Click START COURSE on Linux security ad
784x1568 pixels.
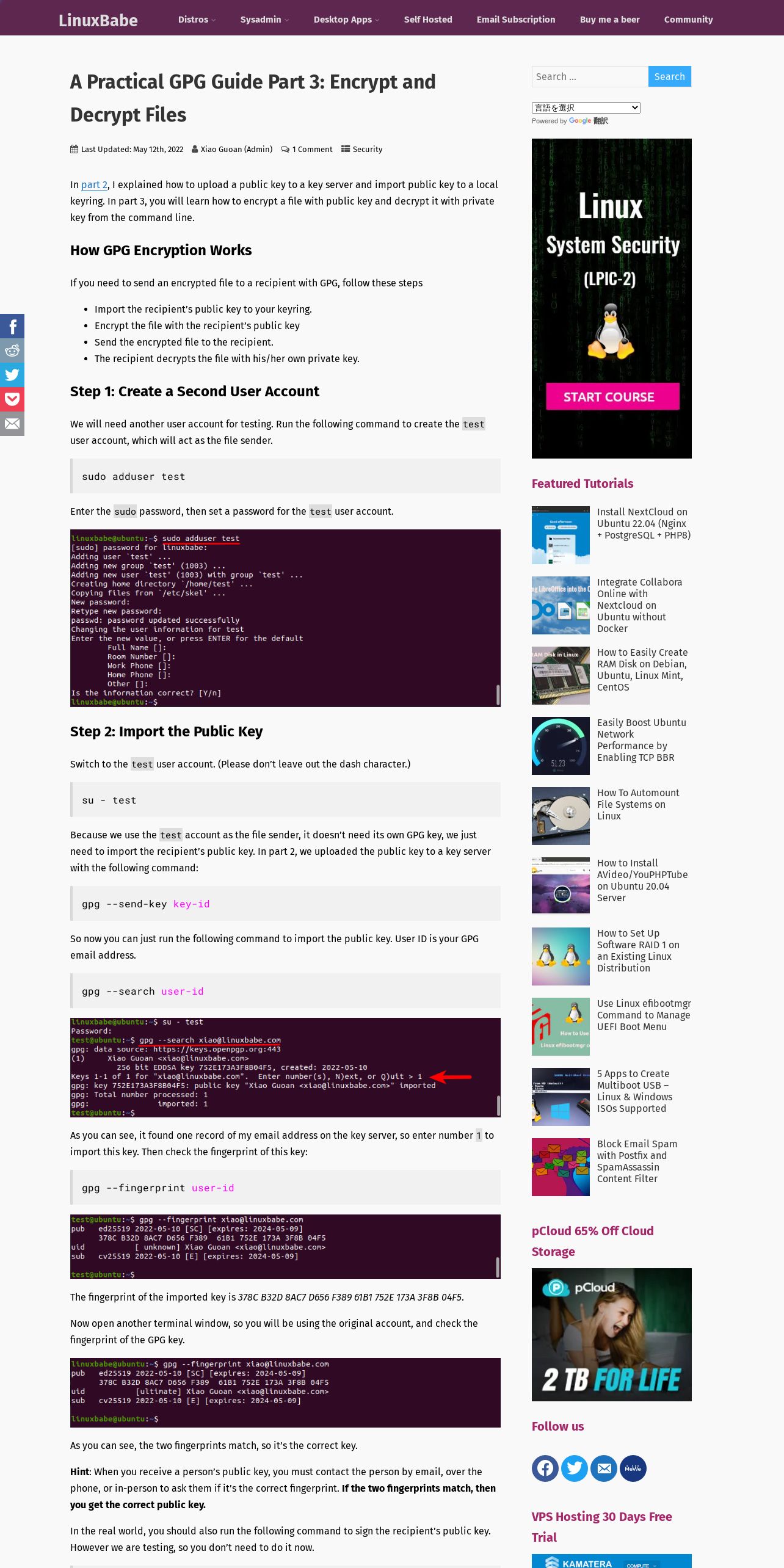point(612,397)
